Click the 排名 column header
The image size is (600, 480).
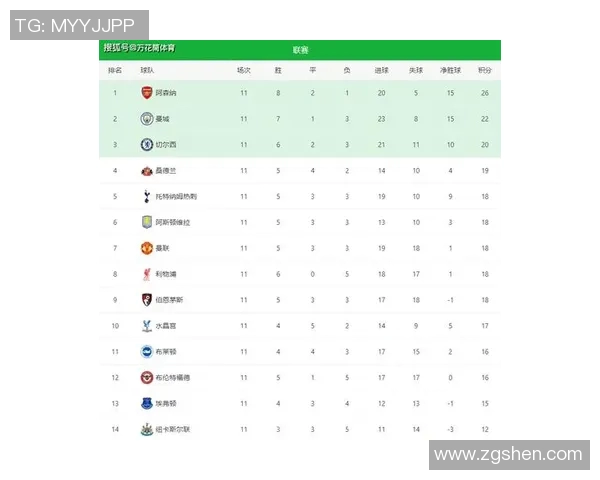coord(115,71)
